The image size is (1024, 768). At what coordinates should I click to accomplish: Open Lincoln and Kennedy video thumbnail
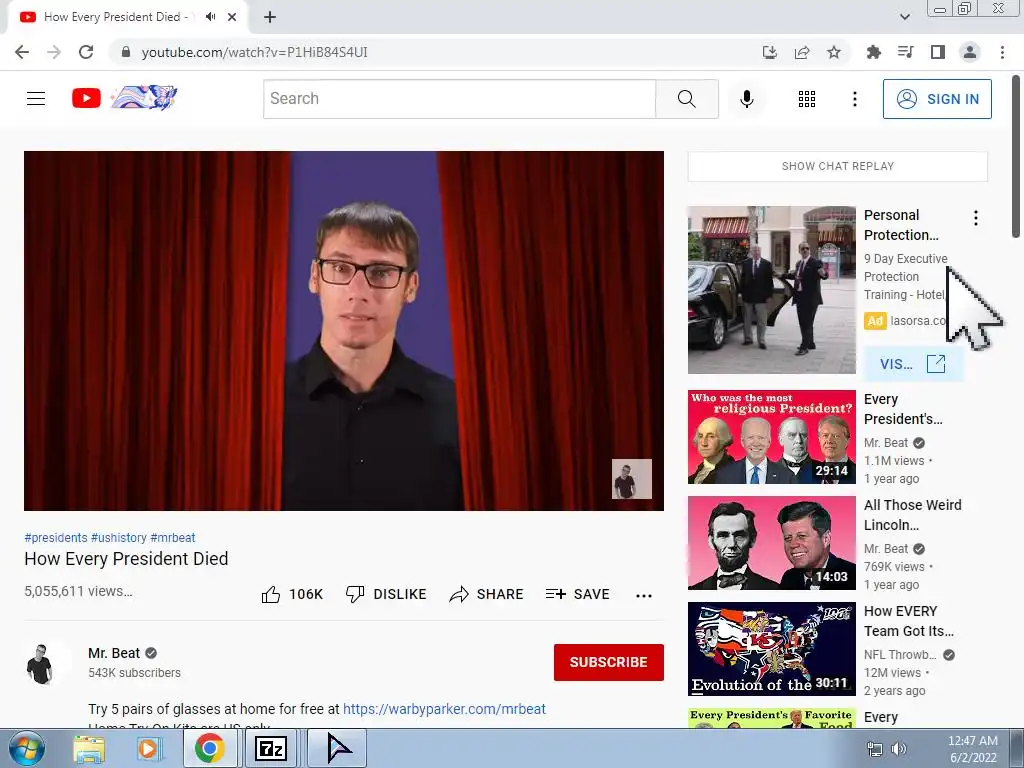click(771, 543)
